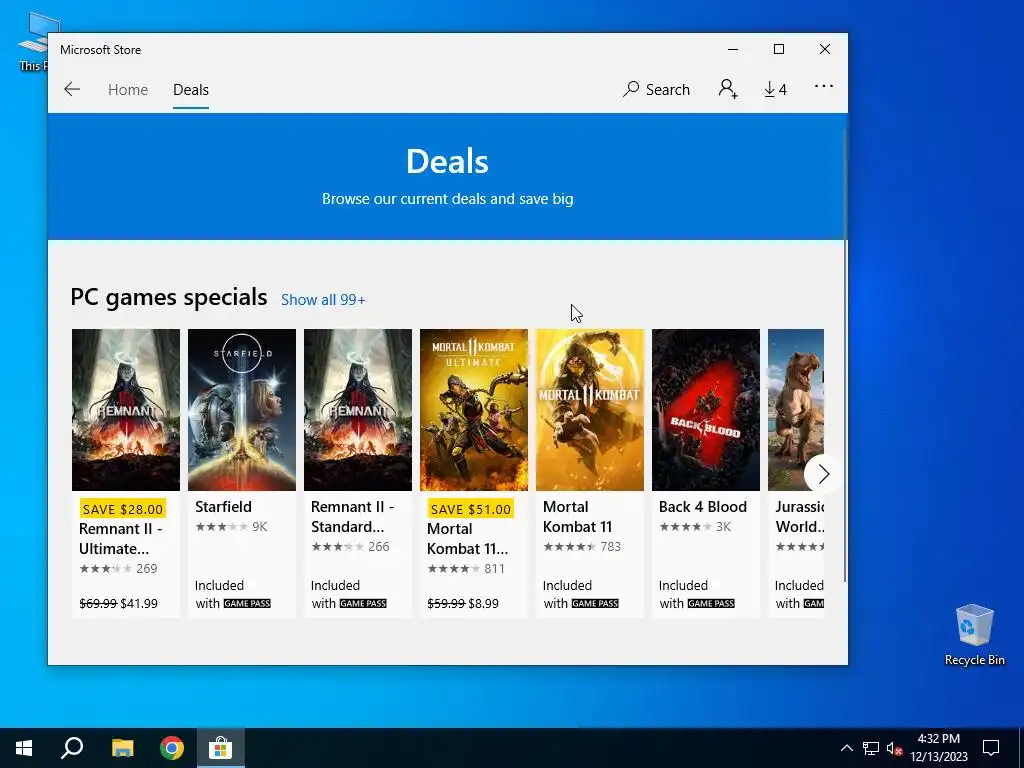Click the Back 4 Blood title
Viewport: 1024px width, 768px height.
coord(703,507)
